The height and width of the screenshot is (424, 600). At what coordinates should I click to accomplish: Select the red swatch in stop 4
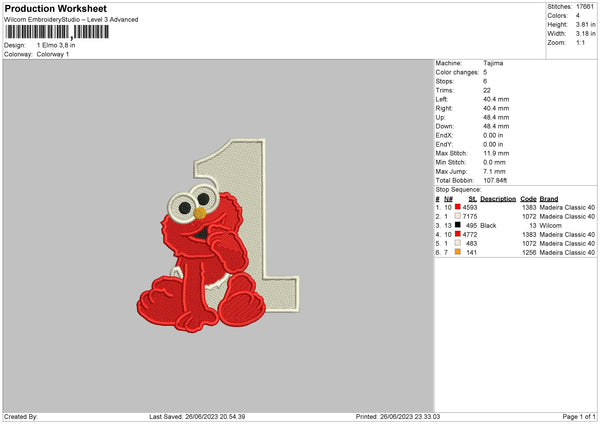pyautogui.click(x=458, y=234)
